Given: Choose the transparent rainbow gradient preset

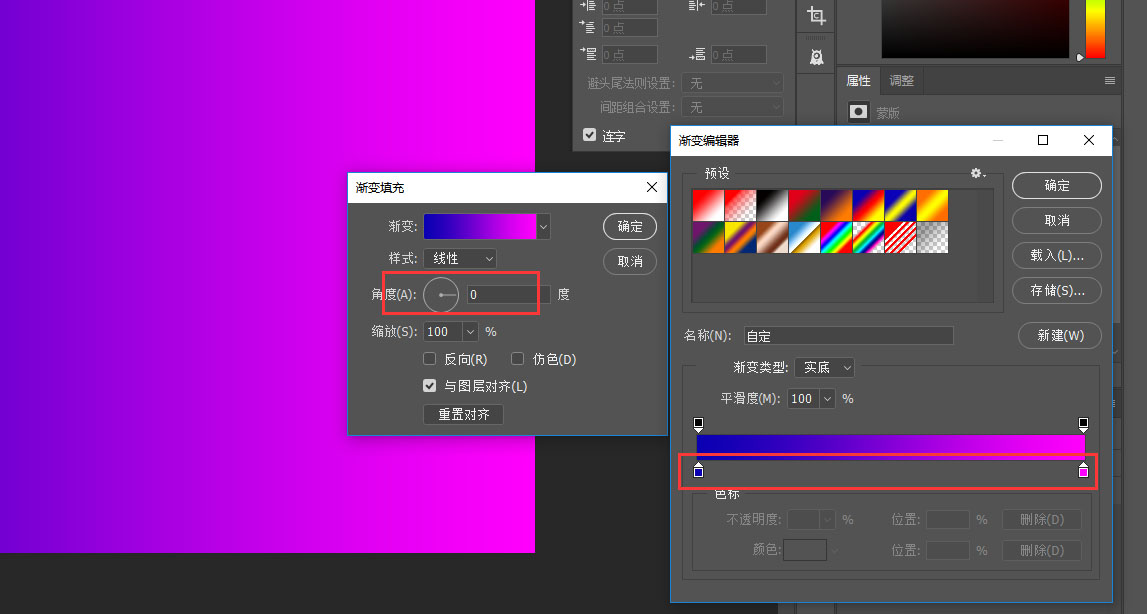Looking at the screenshot, I should coord(868,237).
